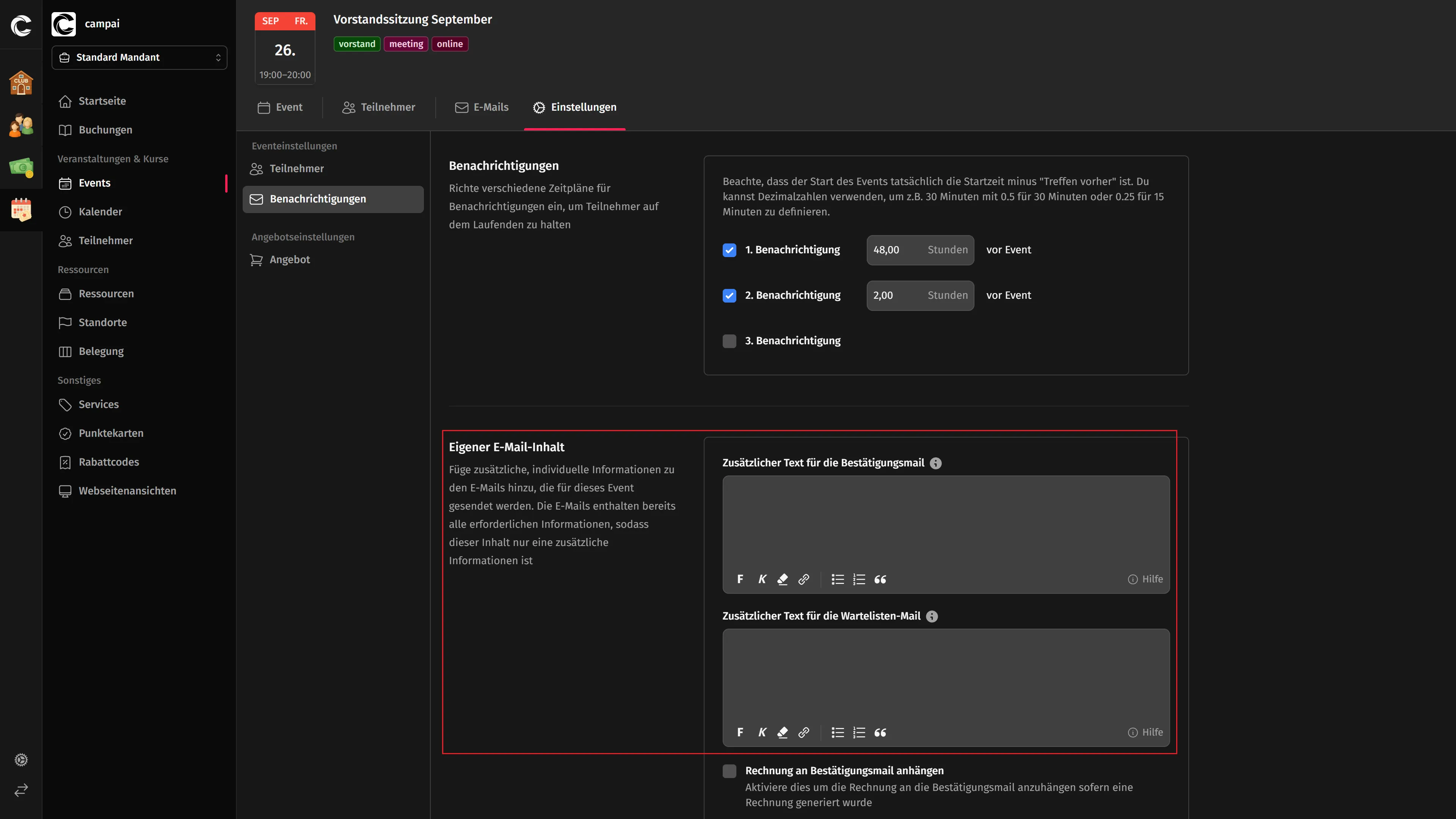Open the club house module icon

pyautogui.click(x=21, y=83)
